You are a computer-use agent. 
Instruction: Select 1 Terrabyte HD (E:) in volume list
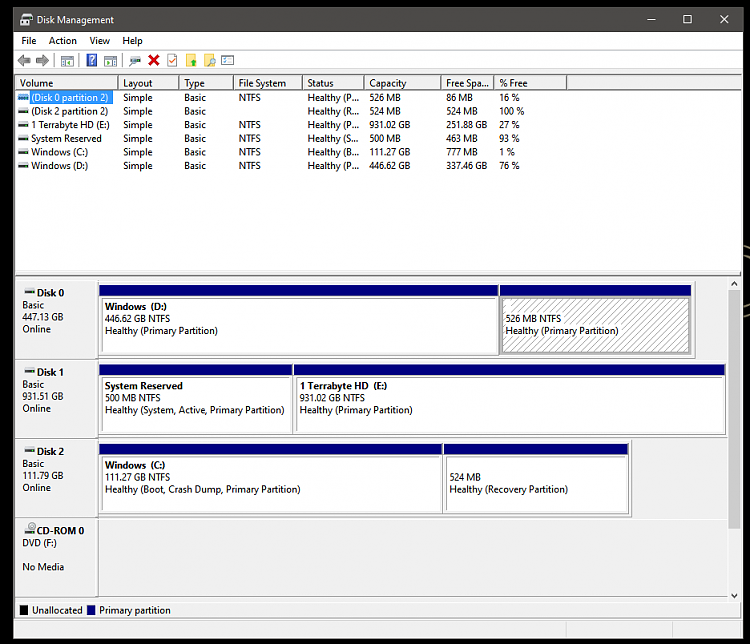click(x=70, y=125)
